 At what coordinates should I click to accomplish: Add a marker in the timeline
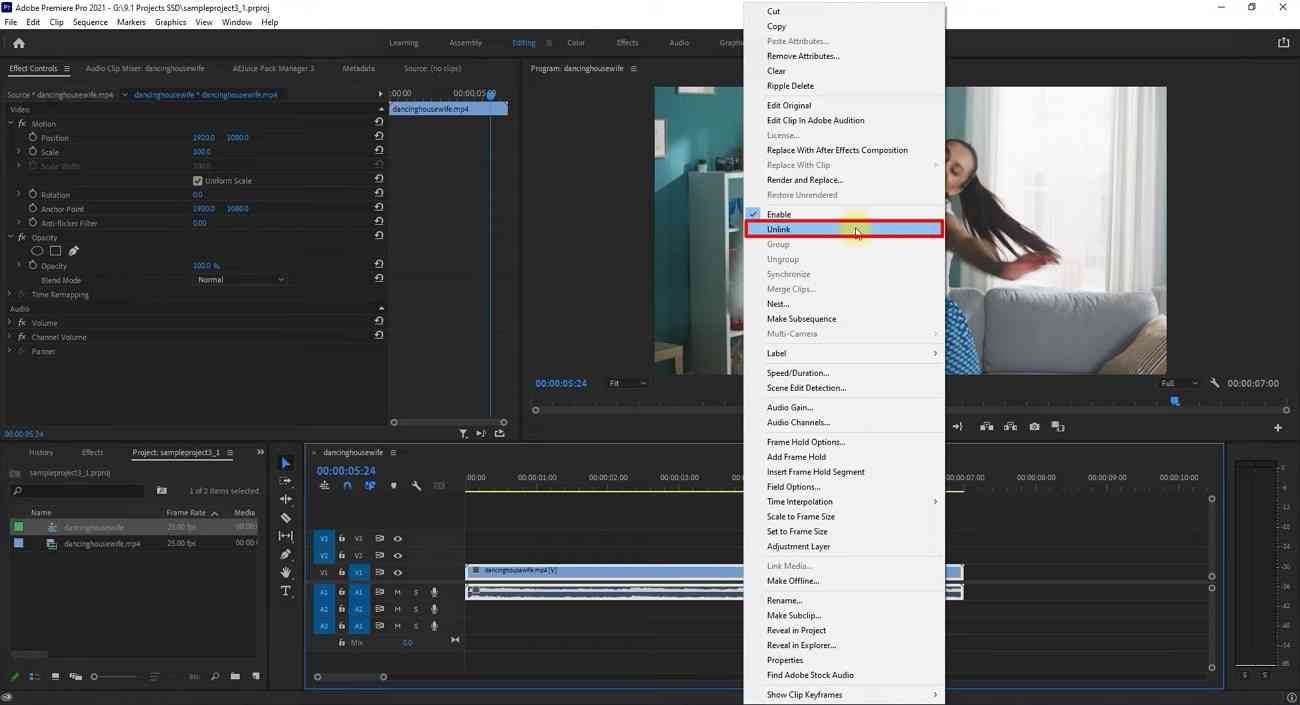tap(393, 486)
